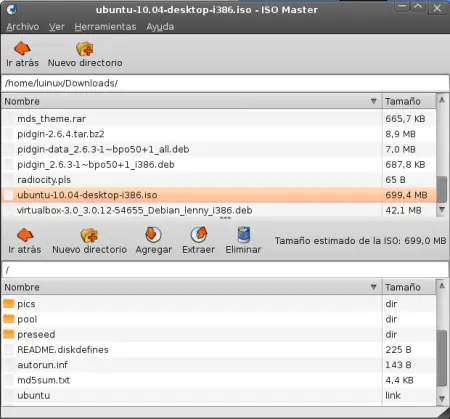Select autorun.inf in ISO contents
Screen dimensions: 450x419
coord(43,365)
